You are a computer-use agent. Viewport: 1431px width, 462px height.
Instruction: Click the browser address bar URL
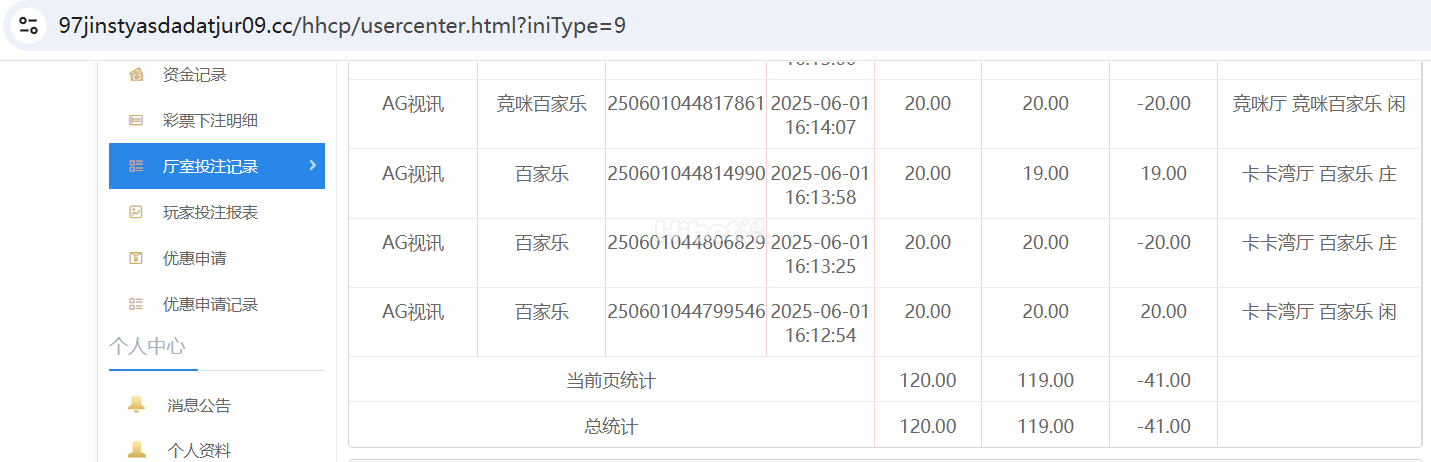342,26
